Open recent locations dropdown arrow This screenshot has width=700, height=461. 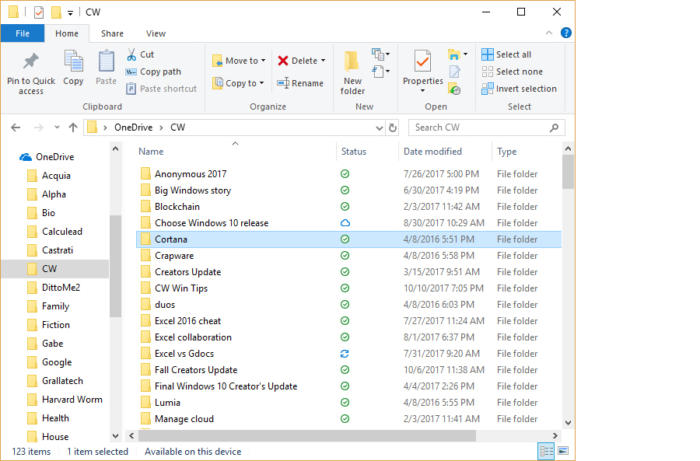[x=57, y=128]
